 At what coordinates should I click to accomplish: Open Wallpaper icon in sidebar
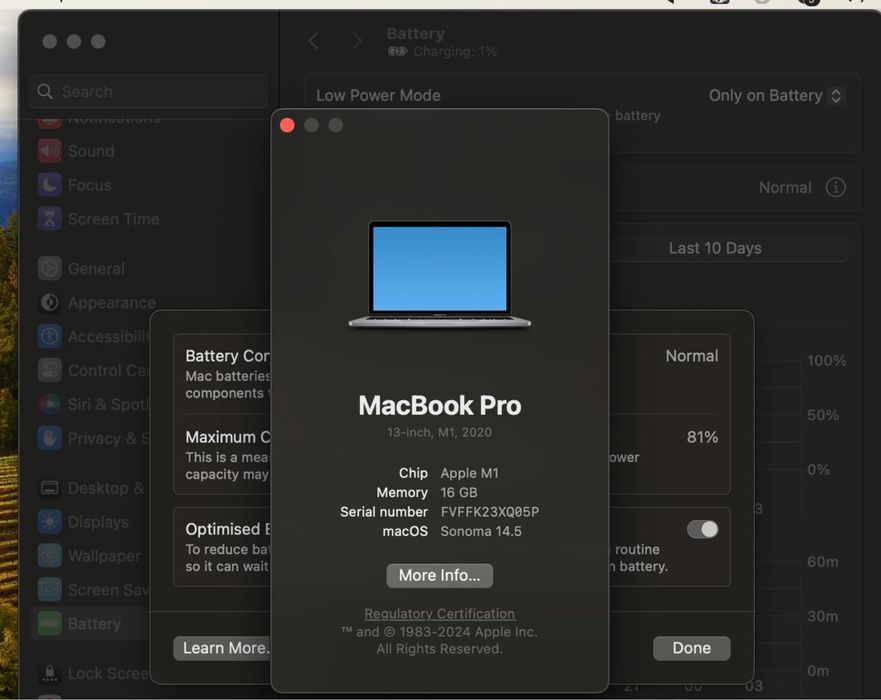point(49,556)
